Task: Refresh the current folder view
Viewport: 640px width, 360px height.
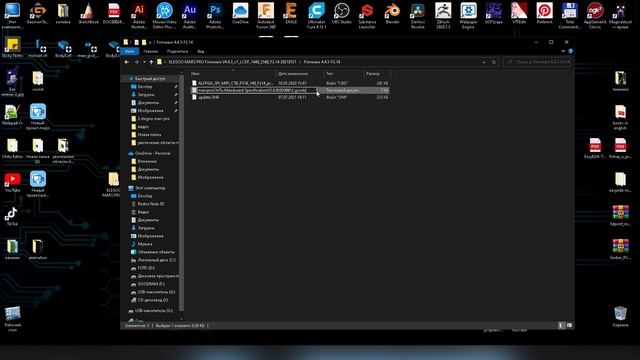Action: tap(493, 62)
